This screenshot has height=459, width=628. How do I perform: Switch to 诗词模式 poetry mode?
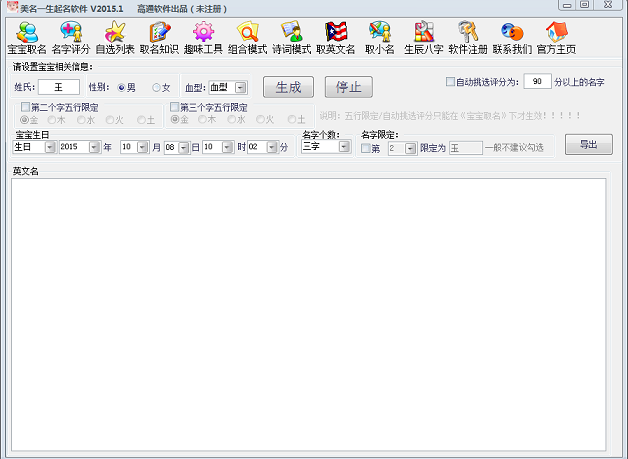click(x=292, y=38)
